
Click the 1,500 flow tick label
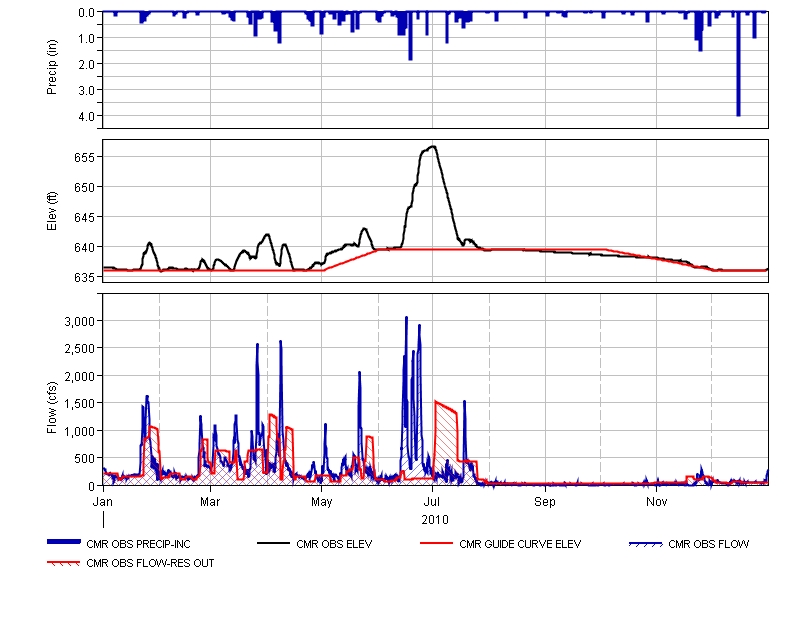click(x=80, y=404)
